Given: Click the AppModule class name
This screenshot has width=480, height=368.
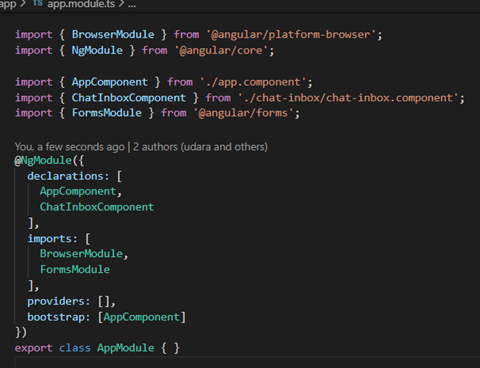Looking at the screenshot, I should [x=126, y=348].
